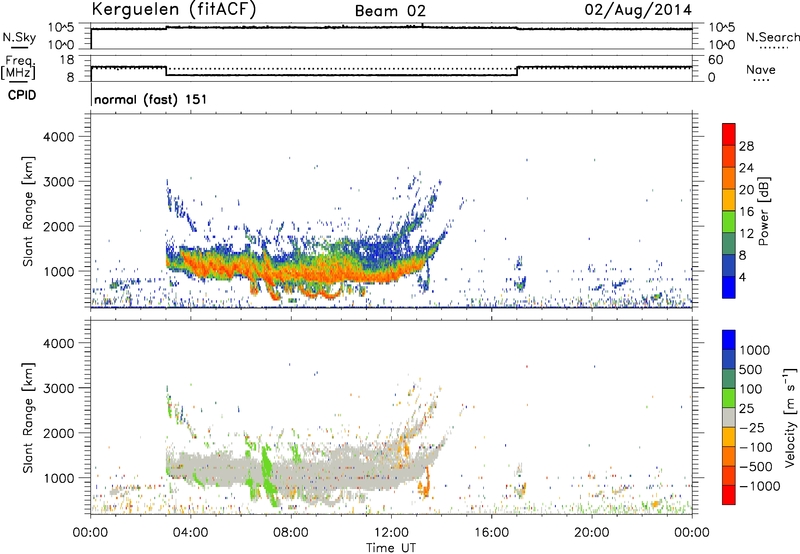Click the '20' label on the Power colorbar

coord(746,190)
